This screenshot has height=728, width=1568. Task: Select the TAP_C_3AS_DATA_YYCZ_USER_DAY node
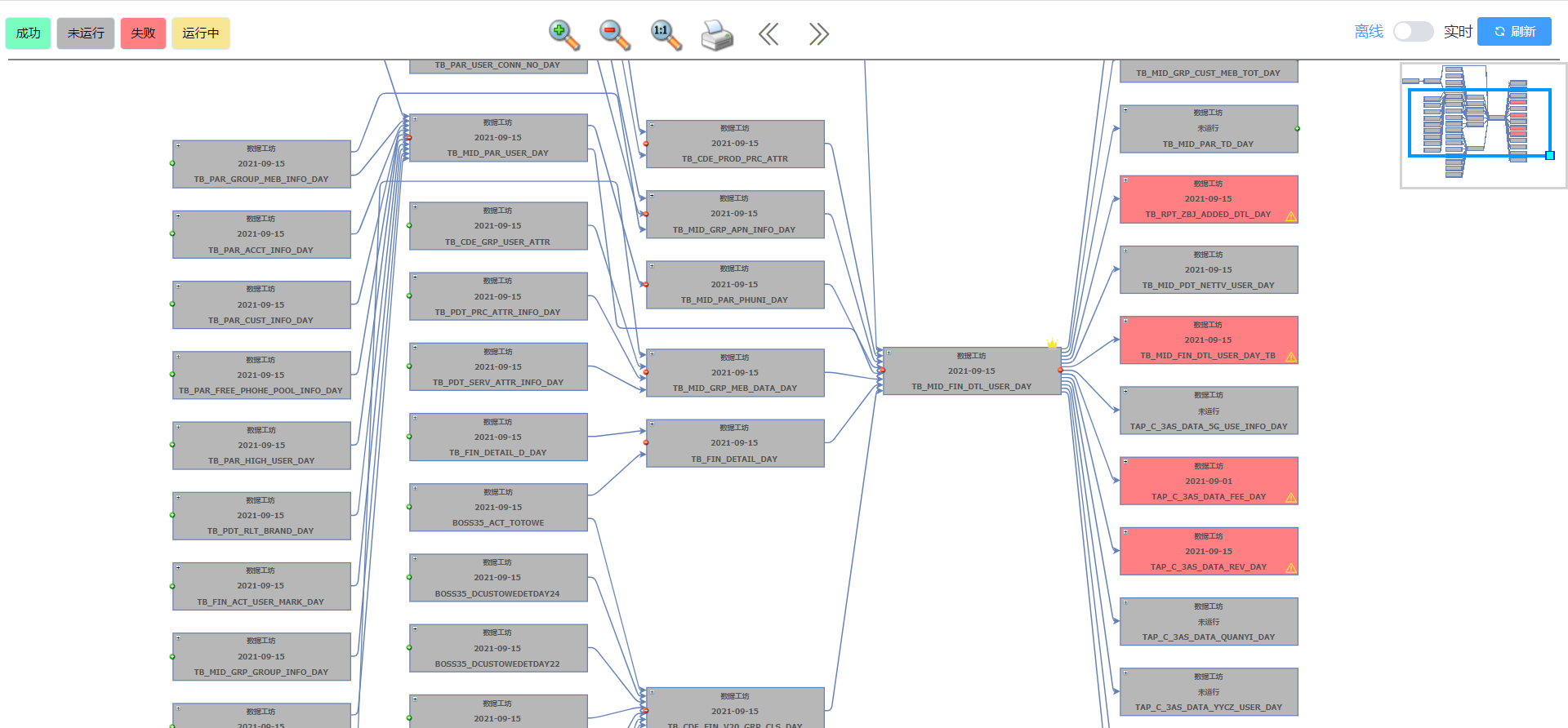click(x=1209, y=692)
